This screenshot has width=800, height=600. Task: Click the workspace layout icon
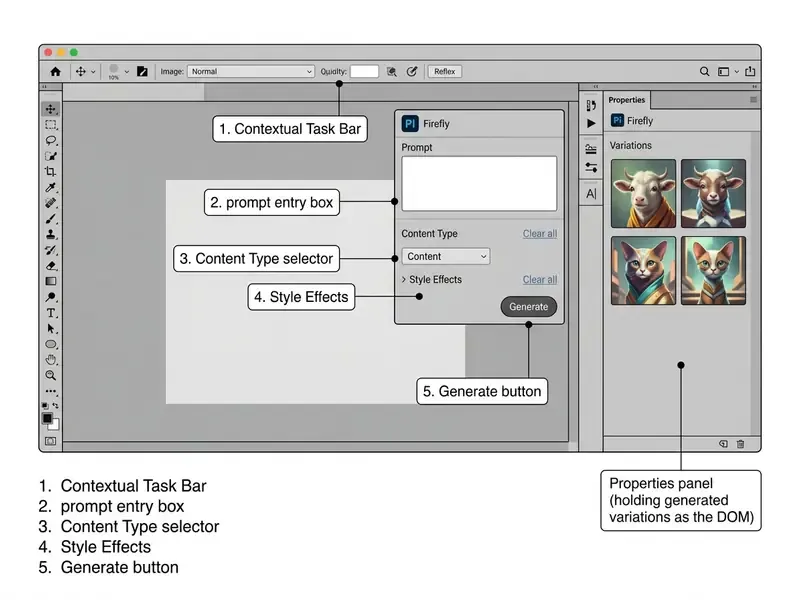(x=723, y=72)
